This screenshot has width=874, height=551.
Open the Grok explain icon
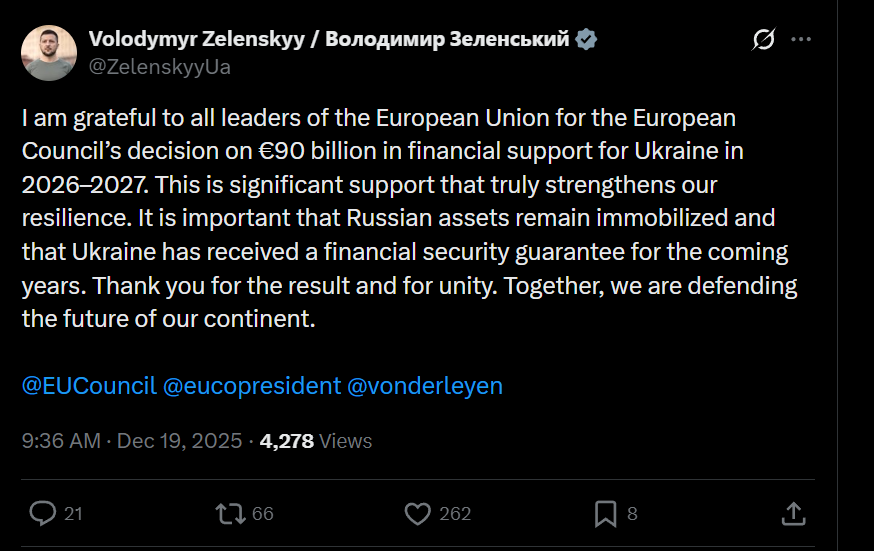(763, 40)
